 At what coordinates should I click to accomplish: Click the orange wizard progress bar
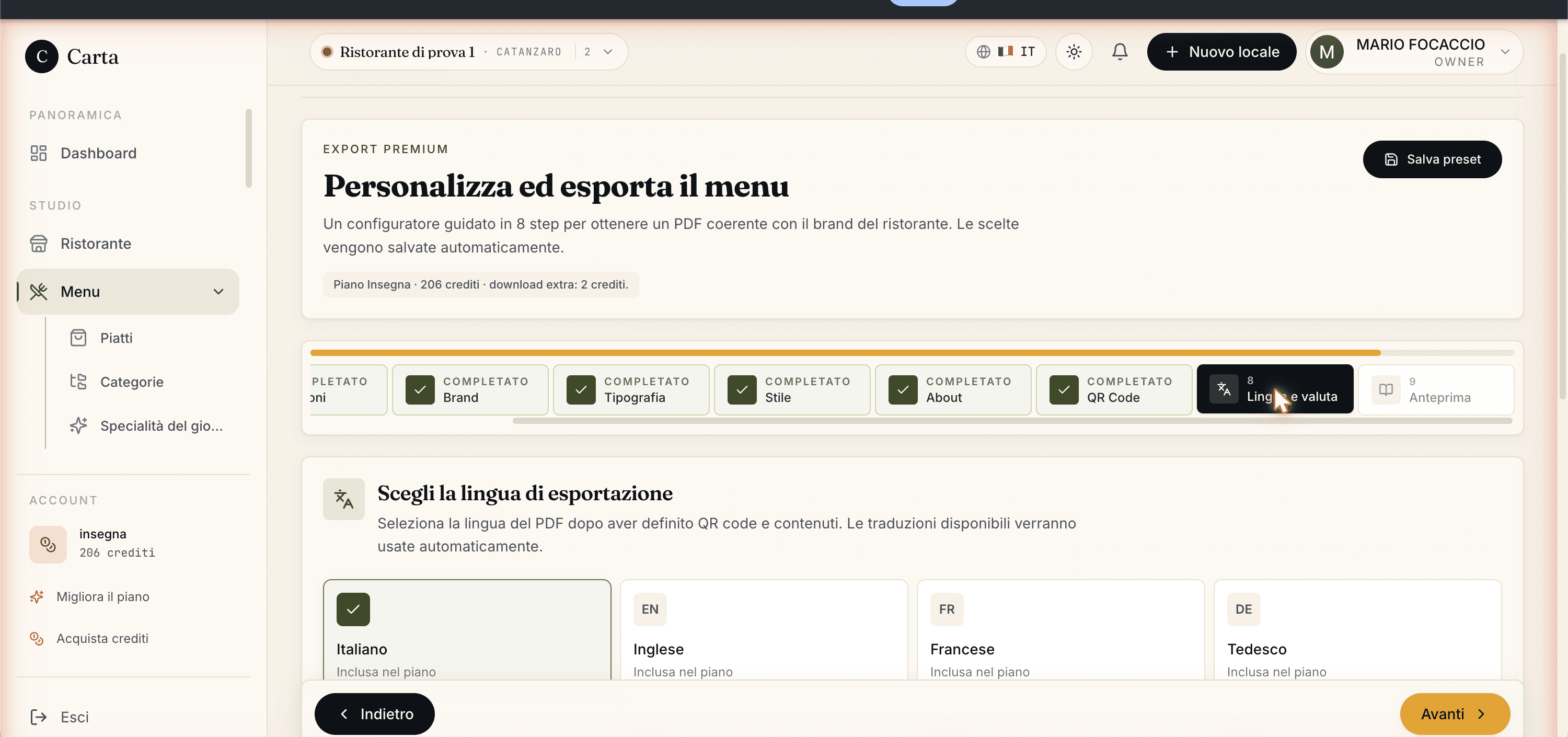pos(845,353)
